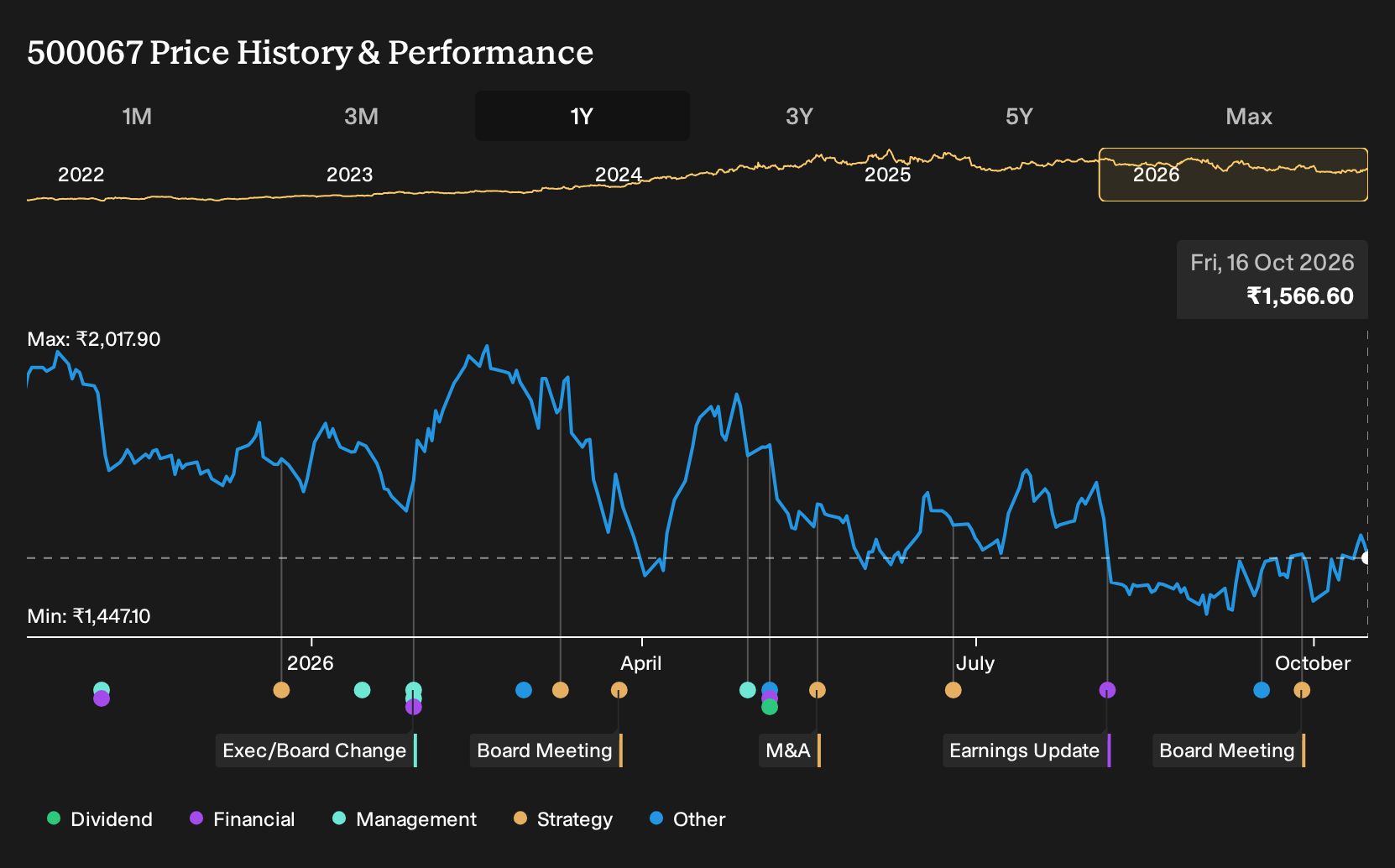The width and height of the screenshot is (1395, 868).
Task: Click the highlighted 2026 range selector window
Action: pyautogui.click(x=1233, y=175)
